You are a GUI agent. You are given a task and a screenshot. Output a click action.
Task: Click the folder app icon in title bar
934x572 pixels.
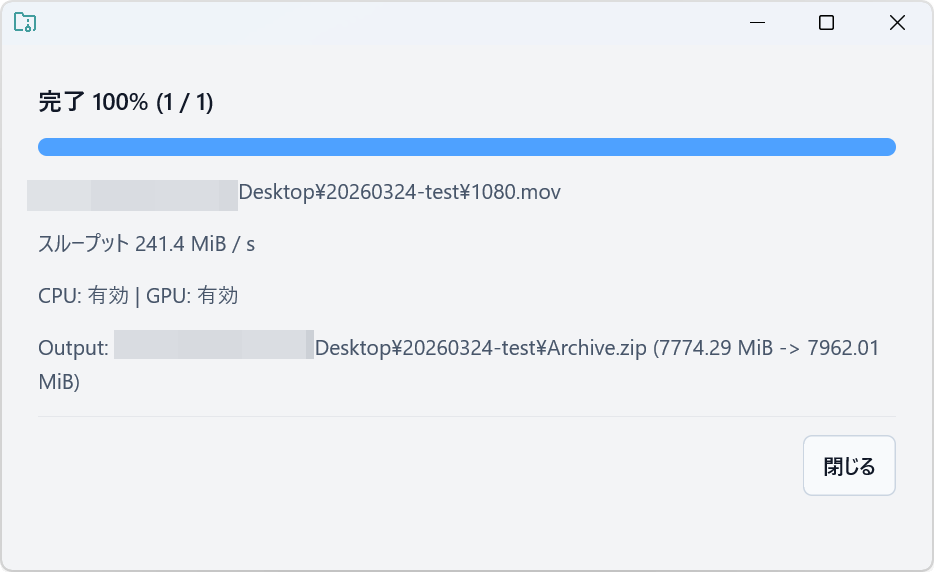[x=25, y=22]
